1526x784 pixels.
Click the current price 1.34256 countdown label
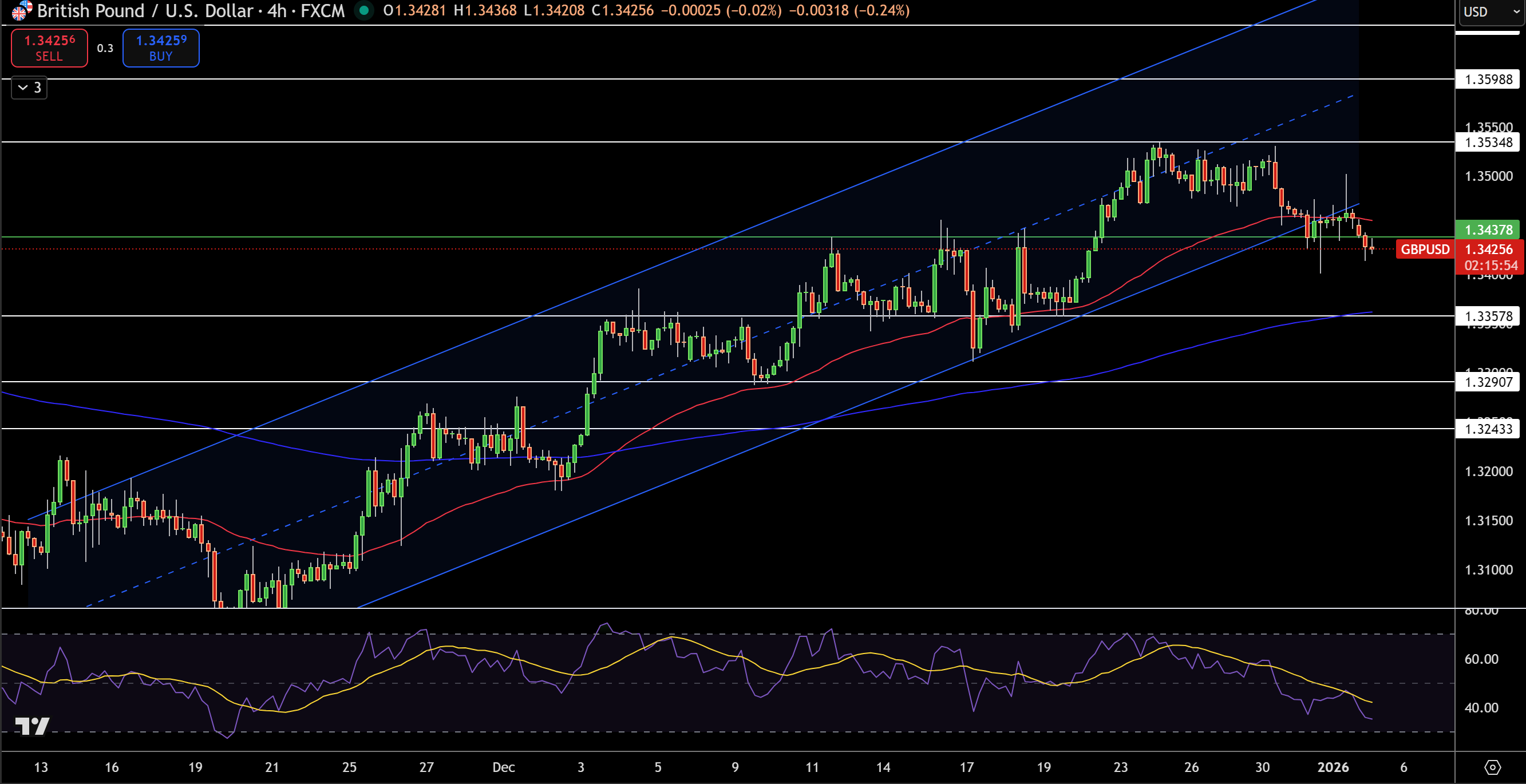[x=1489, y=257]
